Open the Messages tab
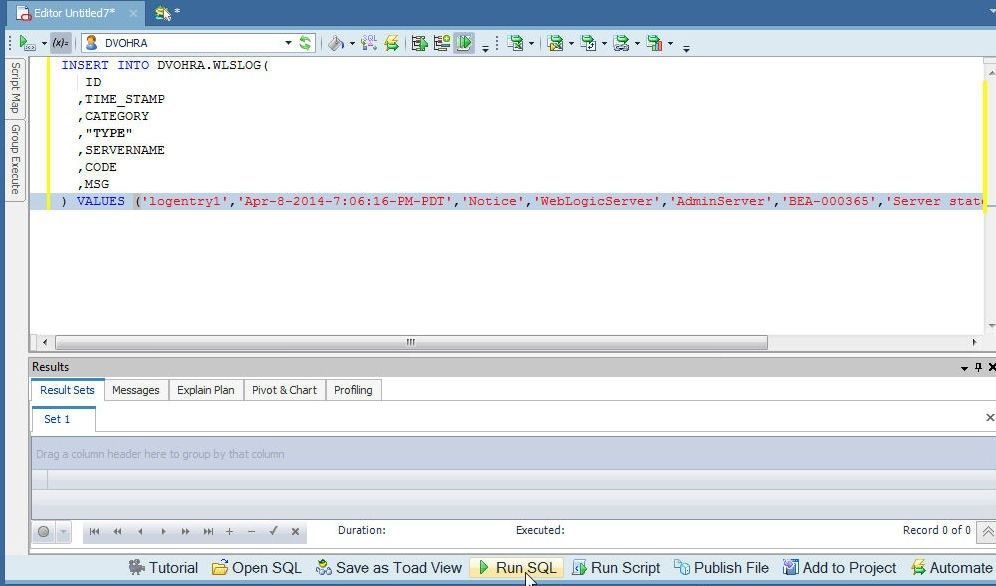Viewport: 996px width, 586px height. (135, 390)
